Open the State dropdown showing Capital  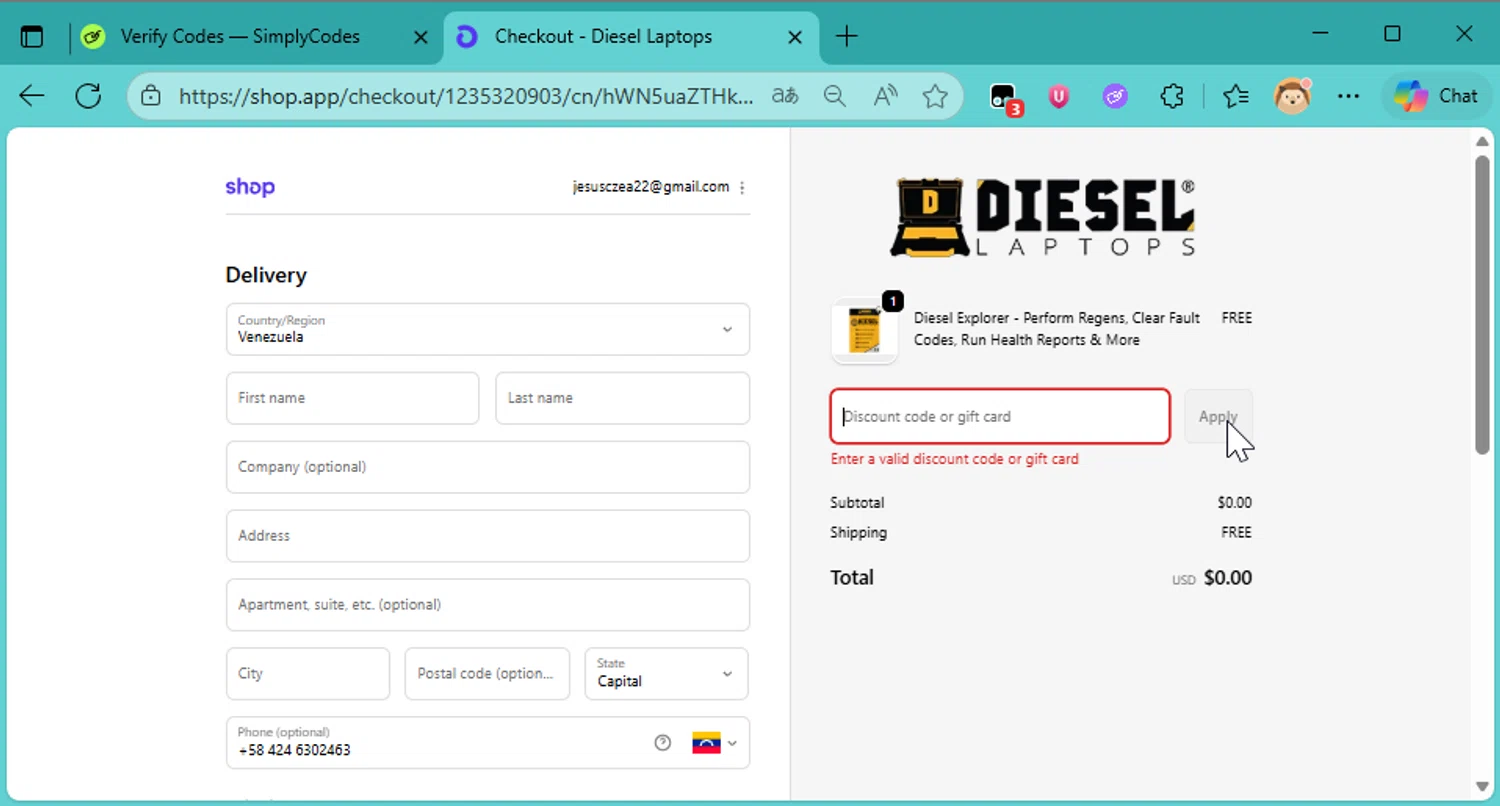click(x=666, y=674)
